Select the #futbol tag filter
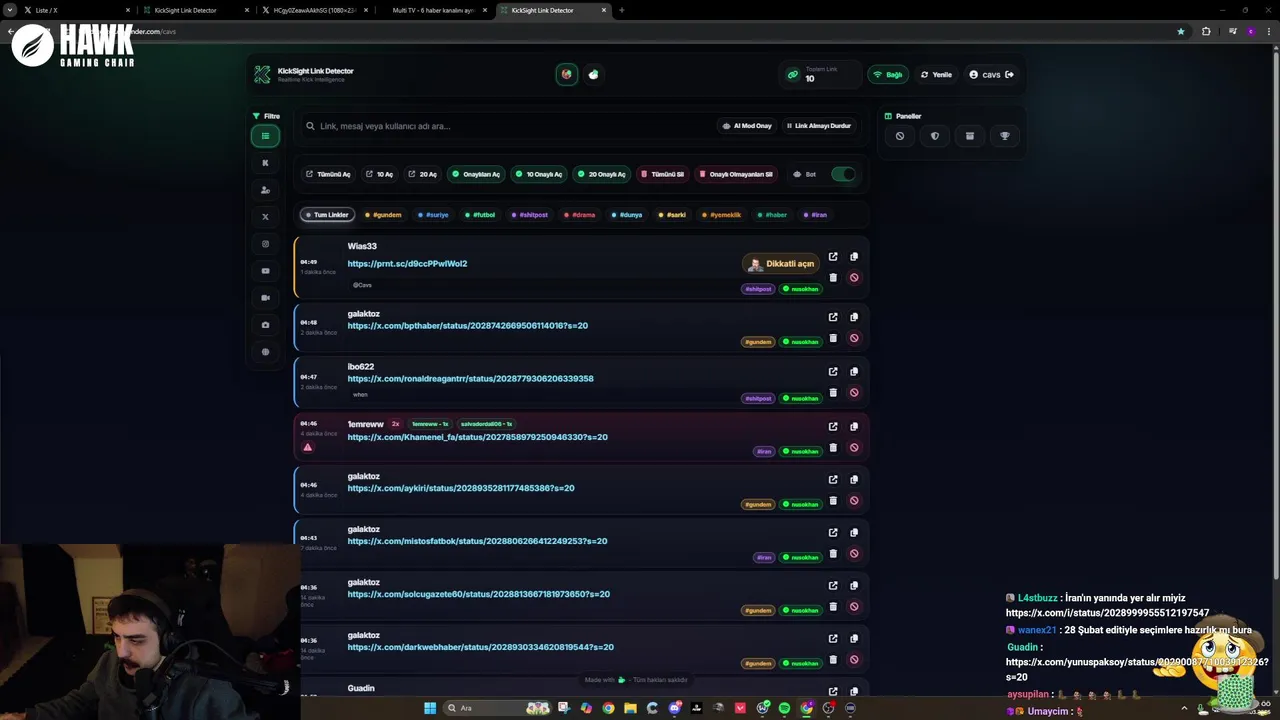Image resolution: width=1280 pixels, height=720 pixels. tap(480, 215)
